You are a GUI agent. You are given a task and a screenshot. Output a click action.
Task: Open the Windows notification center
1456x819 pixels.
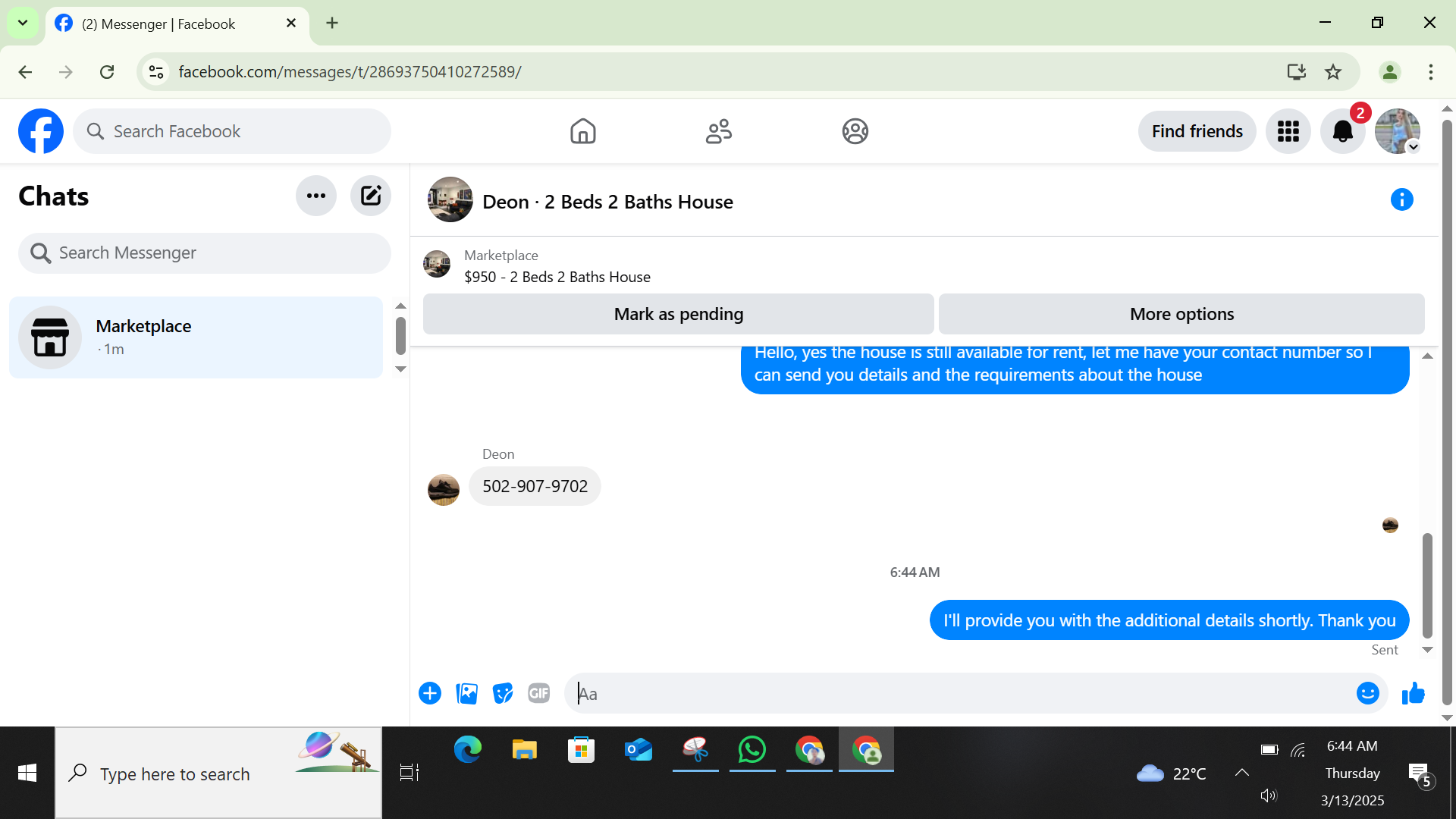click(x=1420, y=774)
